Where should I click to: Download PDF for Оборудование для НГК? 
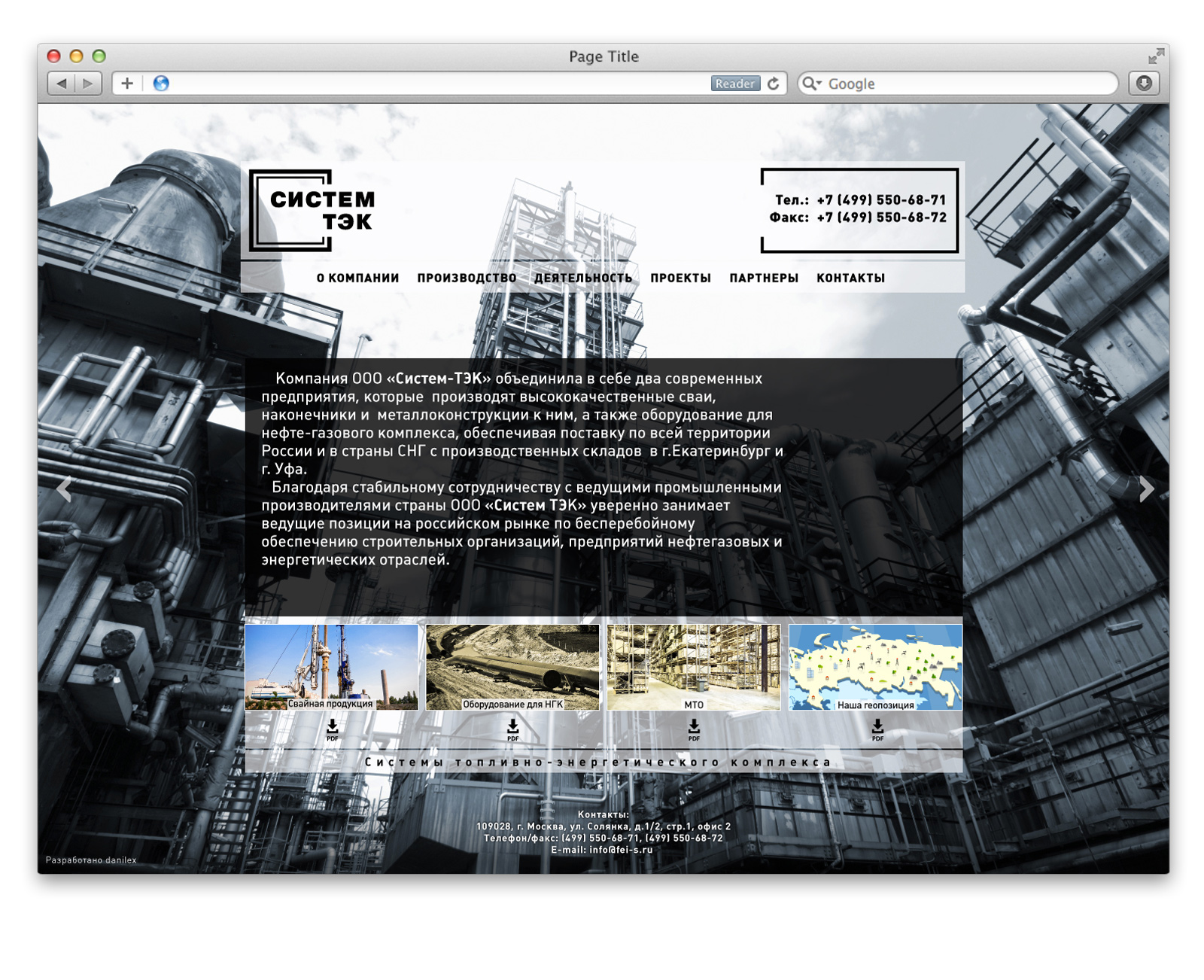coord(512,729)
